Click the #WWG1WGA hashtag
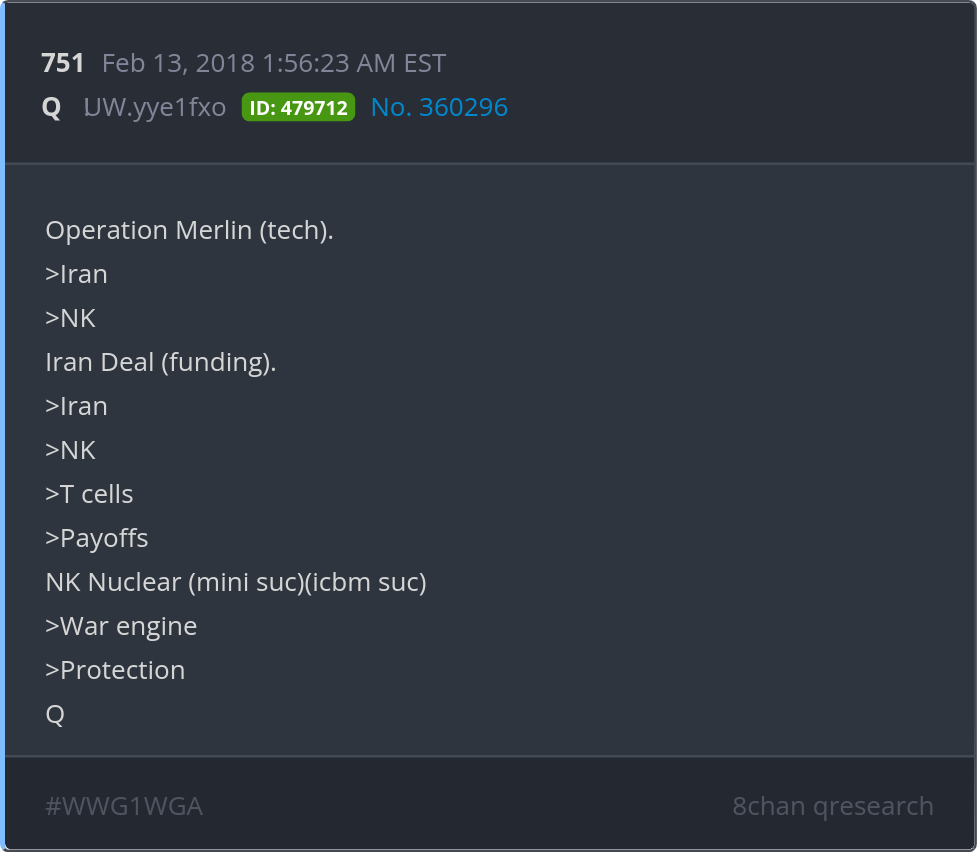 click(124, 806)
